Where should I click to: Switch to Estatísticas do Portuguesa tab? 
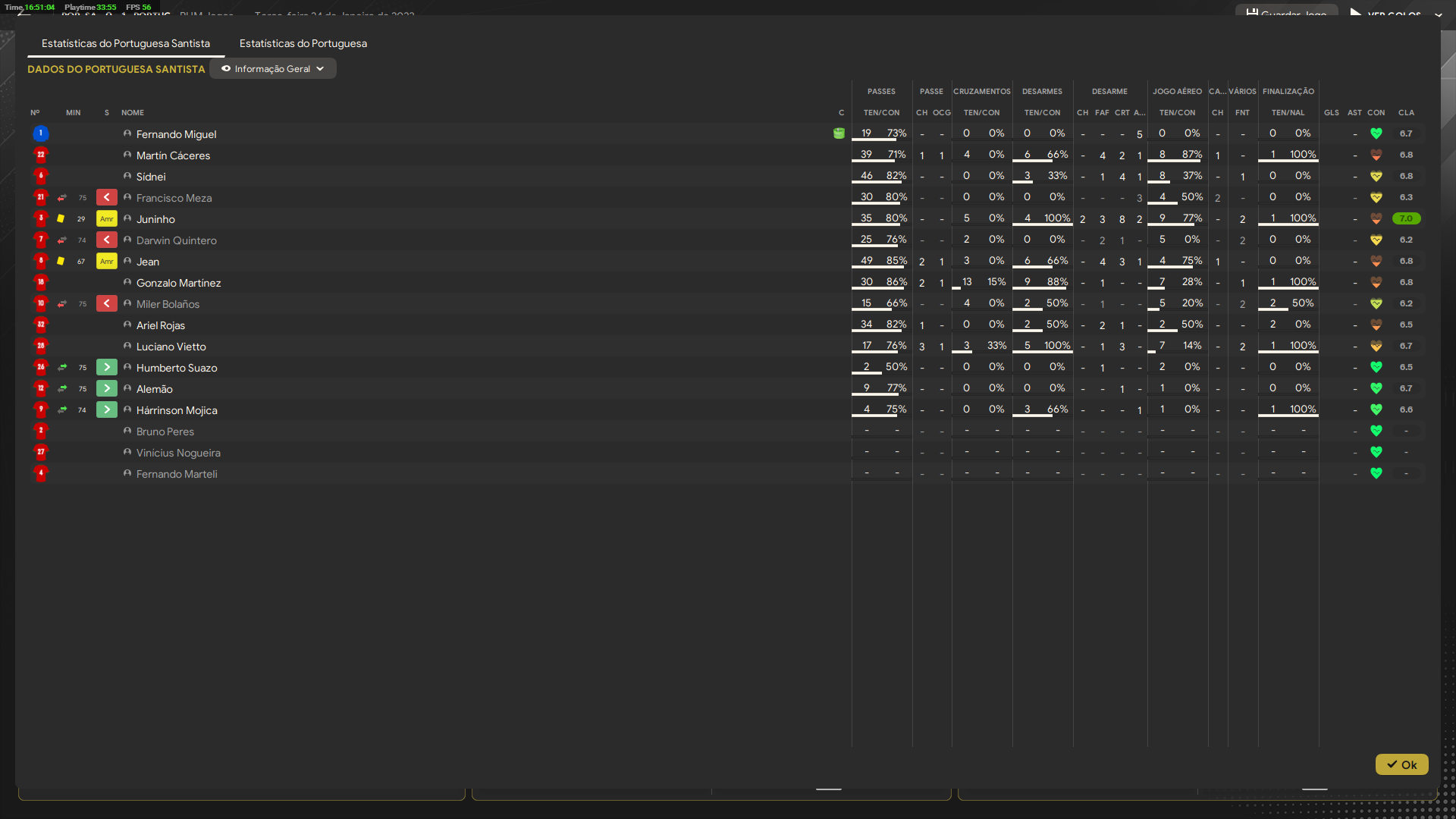pyautogui.click(x=303, y=43)
